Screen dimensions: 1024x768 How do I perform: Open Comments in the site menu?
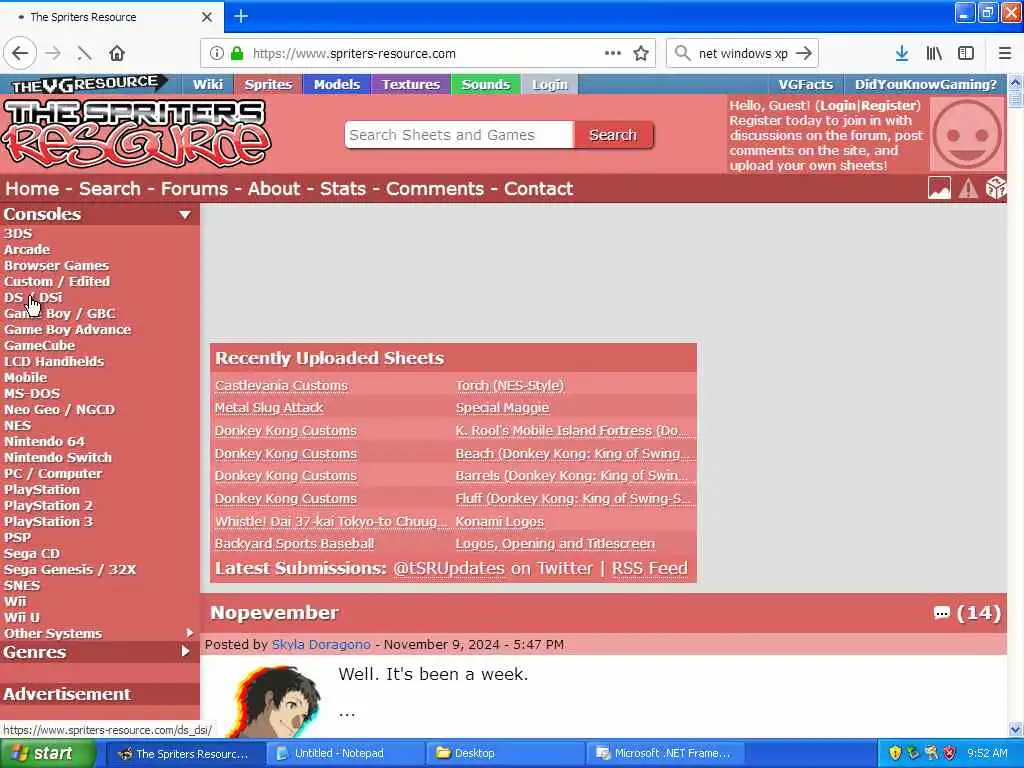pos(434,189)
